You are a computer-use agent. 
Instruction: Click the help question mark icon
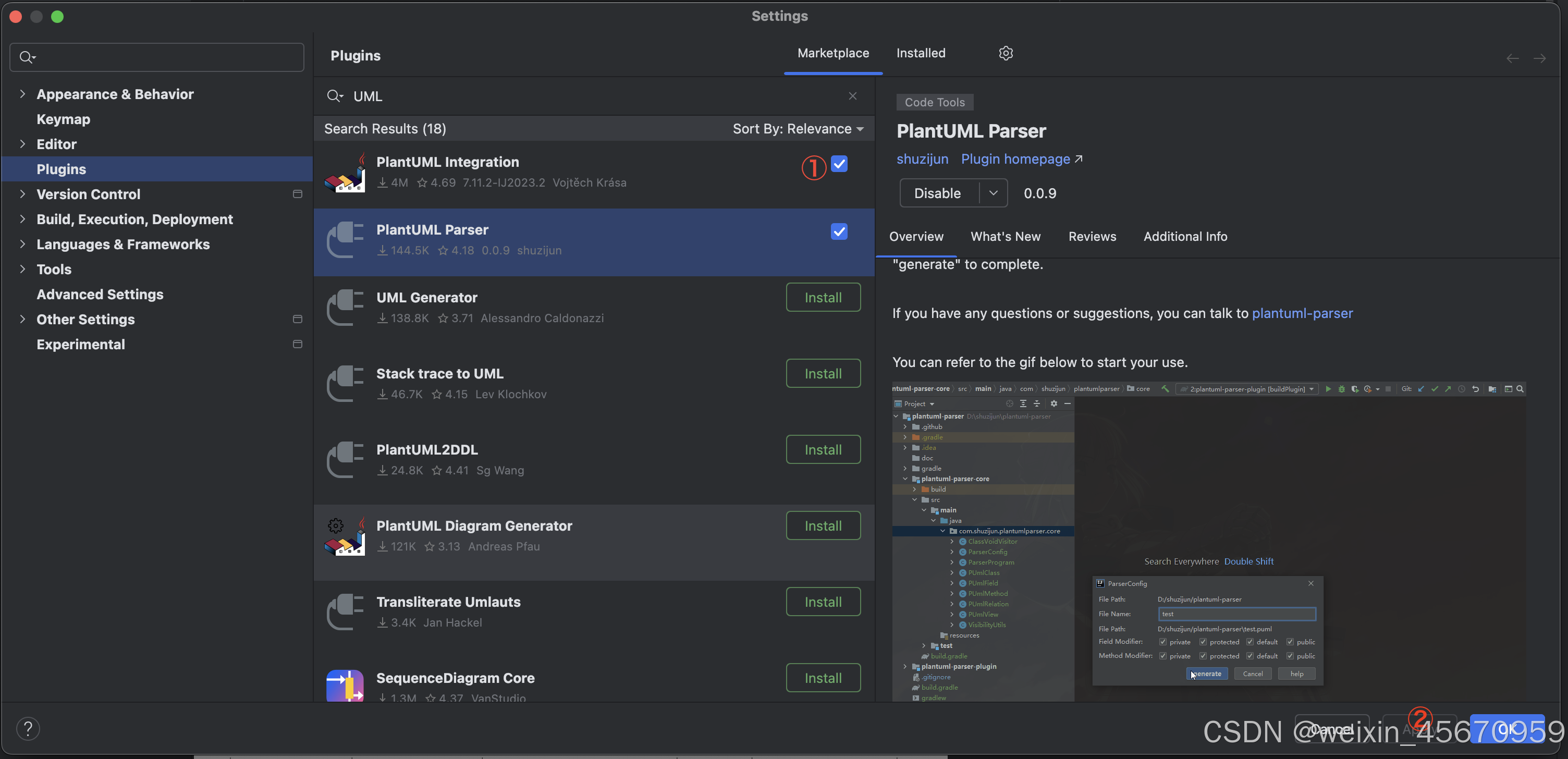click(x=28, y=729)
